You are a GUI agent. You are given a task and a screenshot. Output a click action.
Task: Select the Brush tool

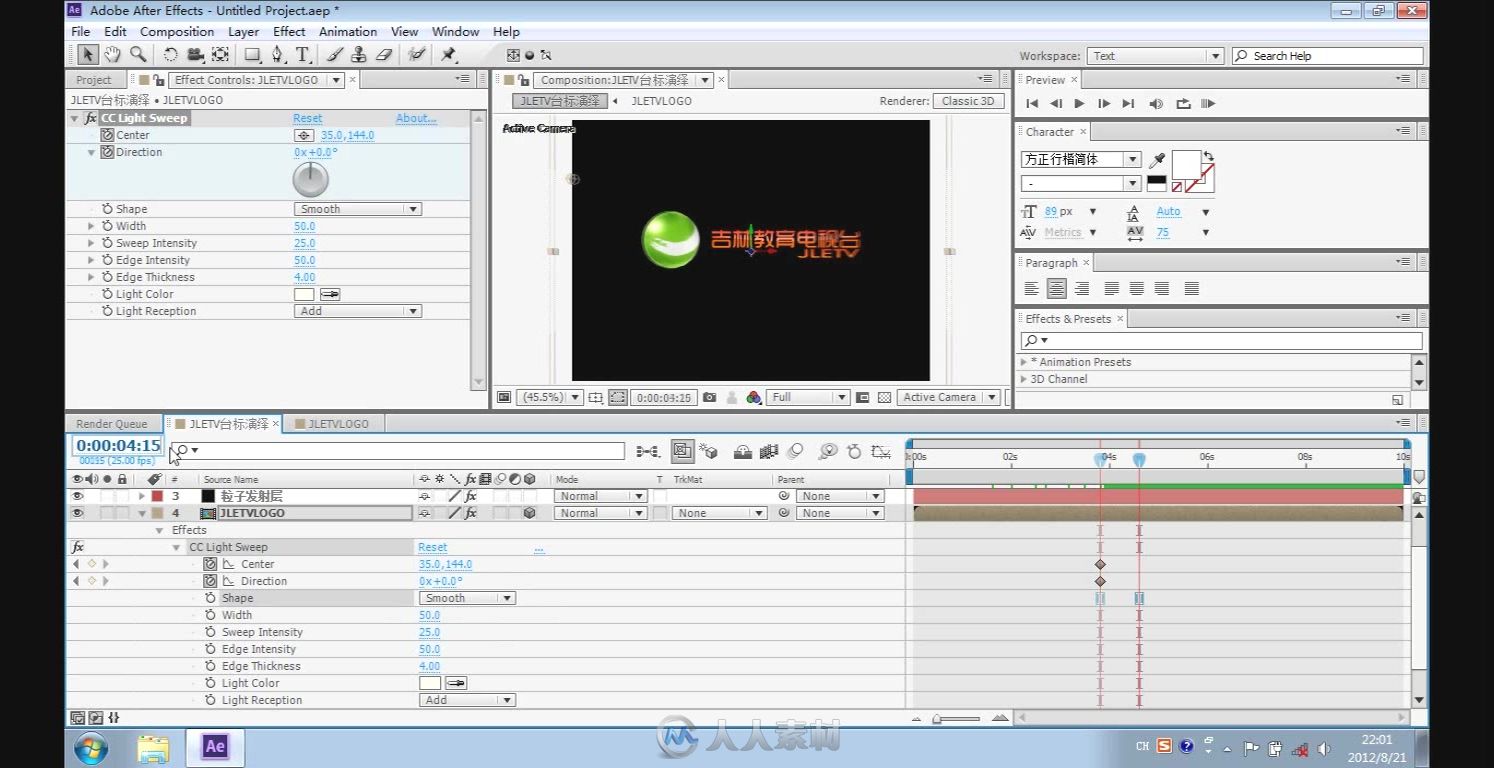pyautogui.click(x=335, y=55)
